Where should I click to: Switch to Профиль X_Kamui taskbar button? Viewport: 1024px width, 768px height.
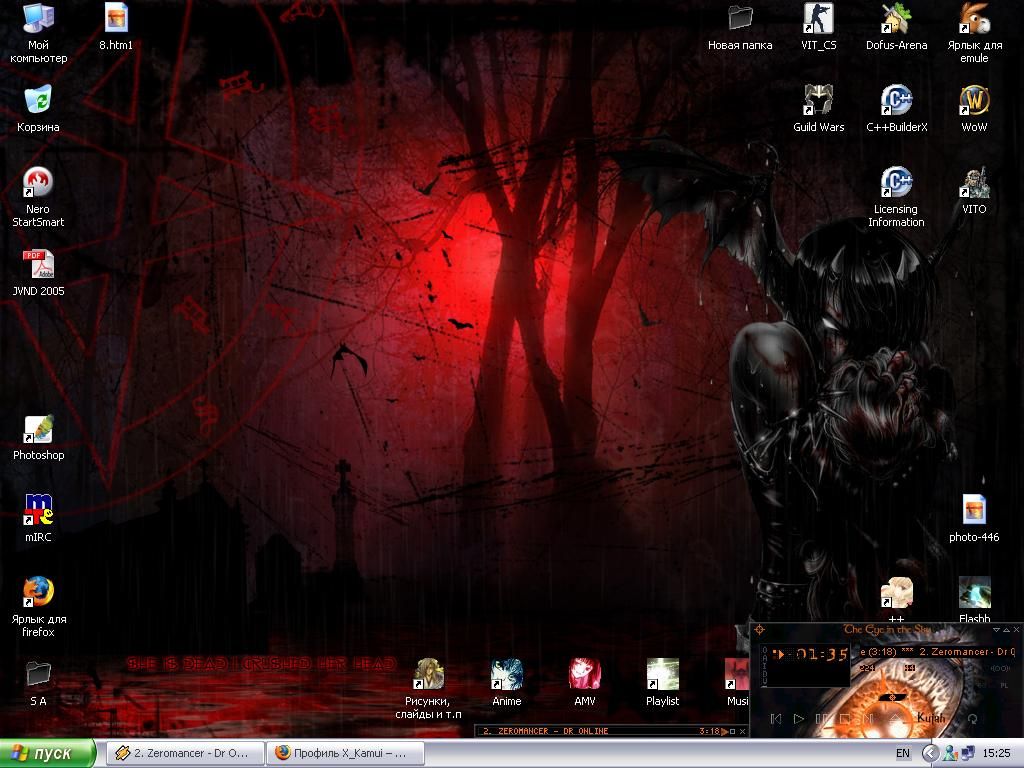coord(345,754)
